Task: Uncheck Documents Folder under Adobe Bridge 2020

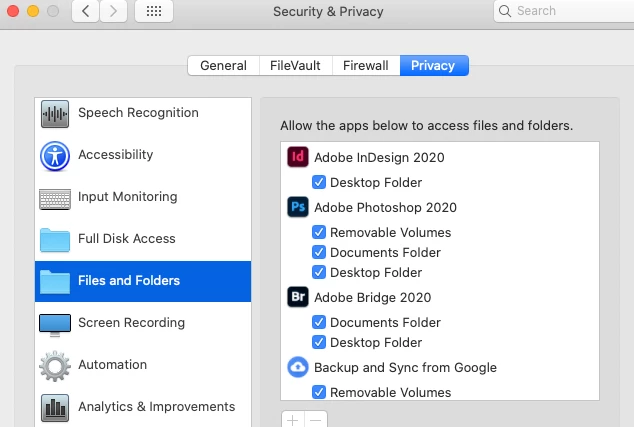Action: (319, 322)
